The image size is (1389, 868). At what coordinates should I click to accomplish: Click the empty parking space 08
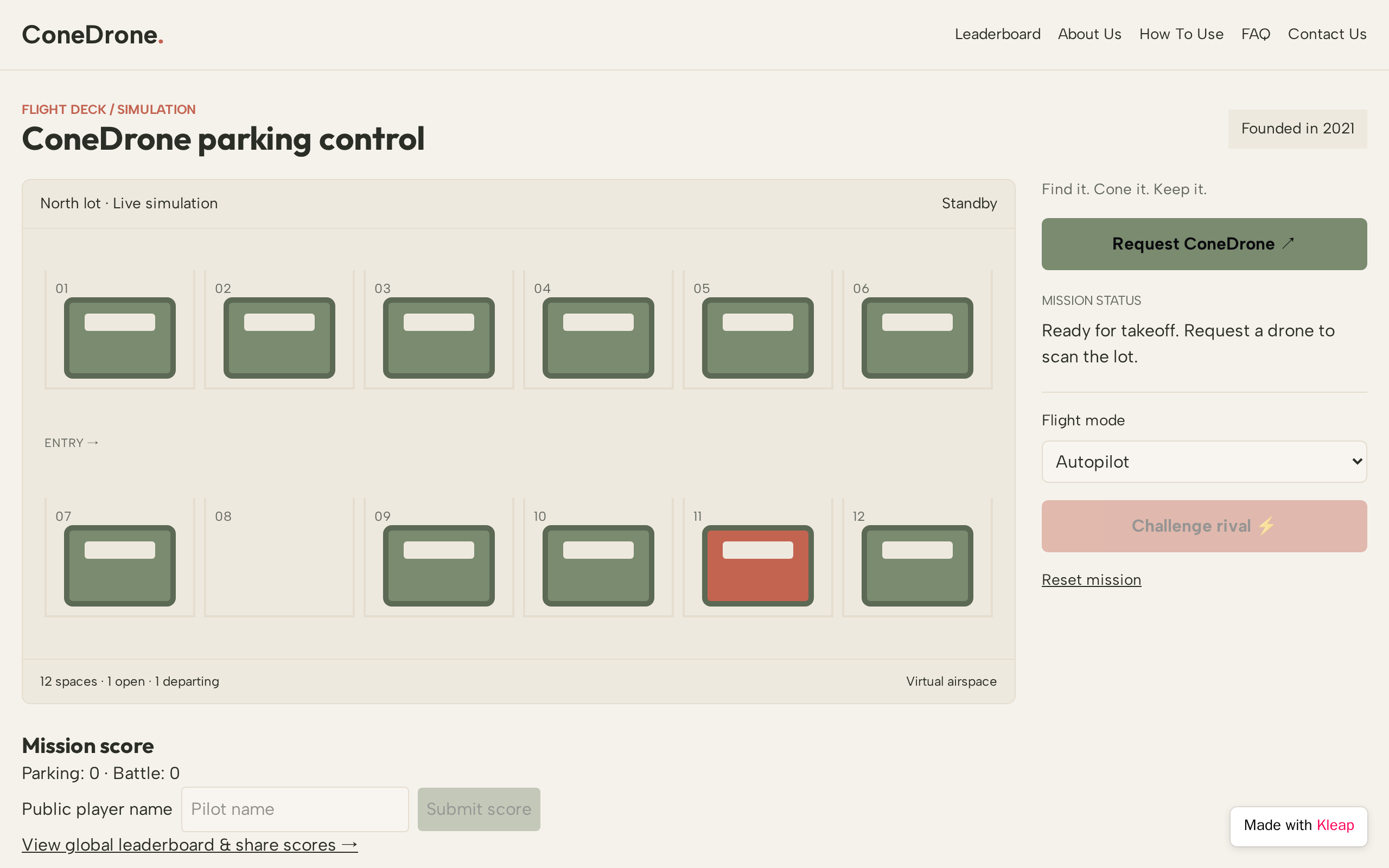279,558
